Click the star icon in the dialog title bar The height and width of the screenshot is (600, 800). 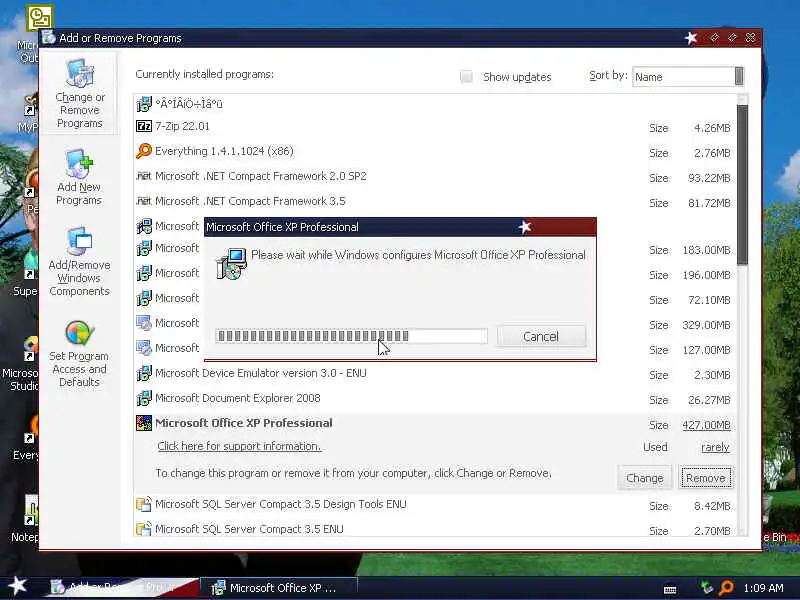[524, 227]
